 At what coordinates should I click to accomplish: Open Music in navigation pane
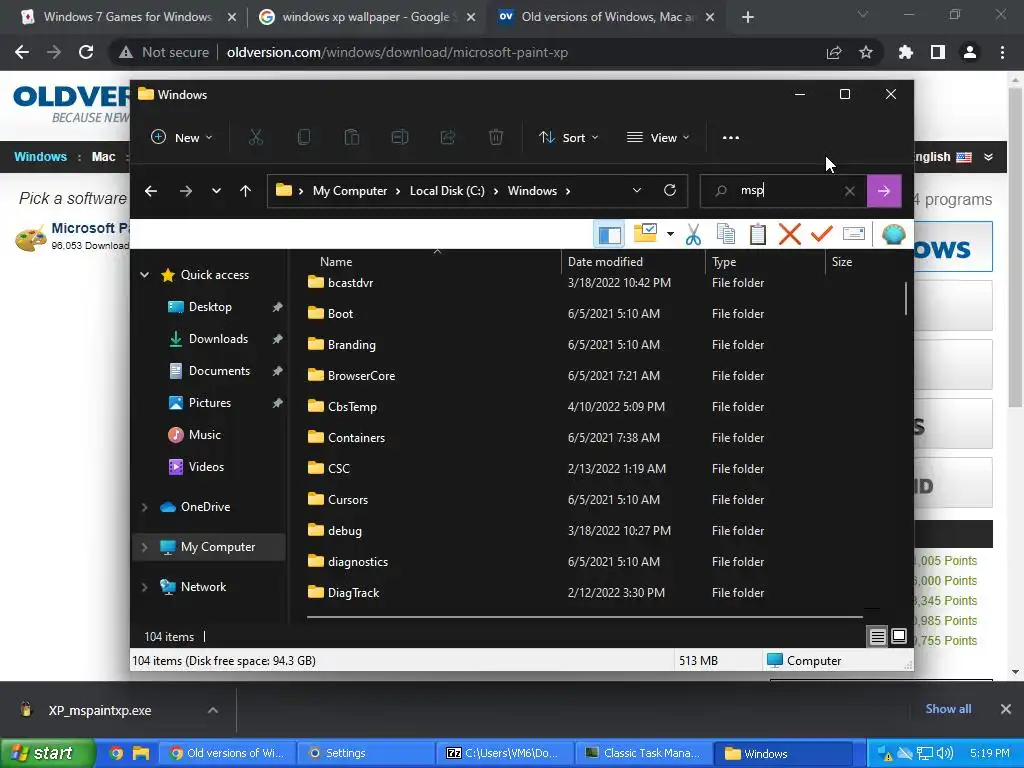click(204, 435)
